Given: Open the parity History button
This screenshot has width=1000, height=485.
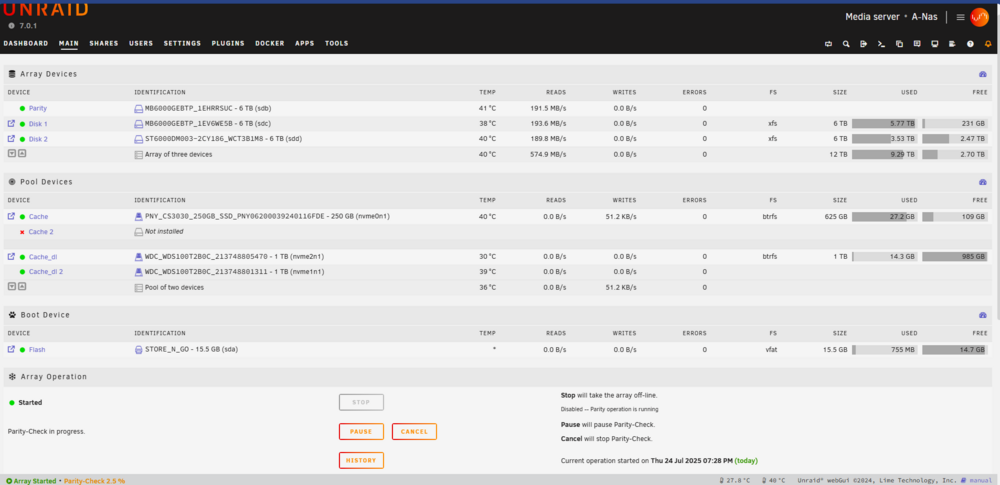Looking at the screenshot, I should pos(361,460).
